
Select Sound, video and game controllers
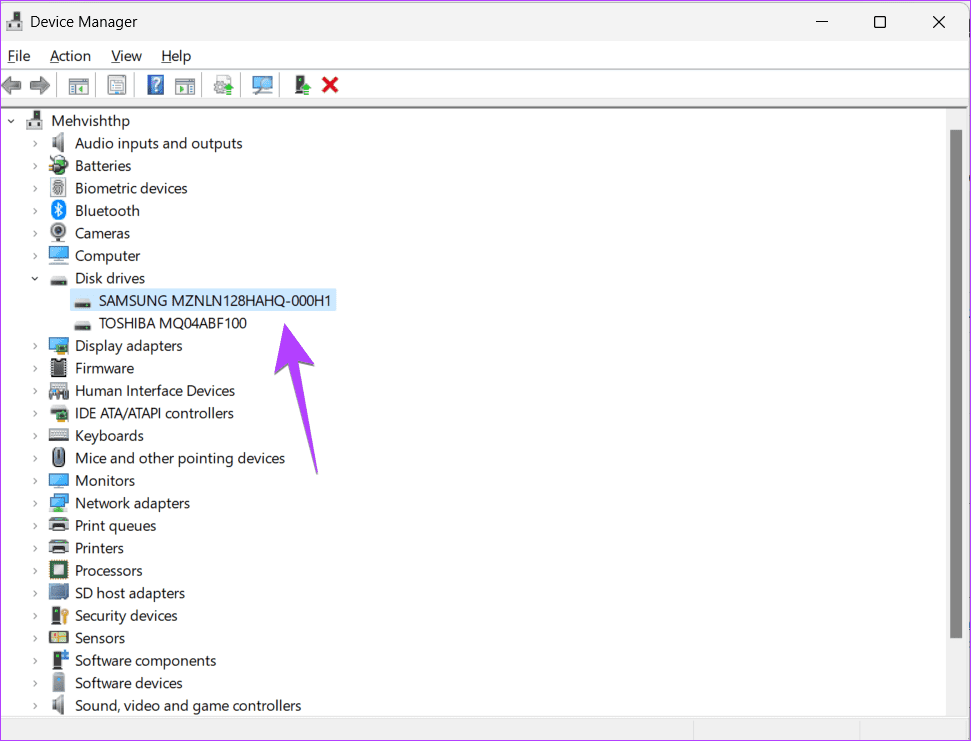[x=188, y=706]
